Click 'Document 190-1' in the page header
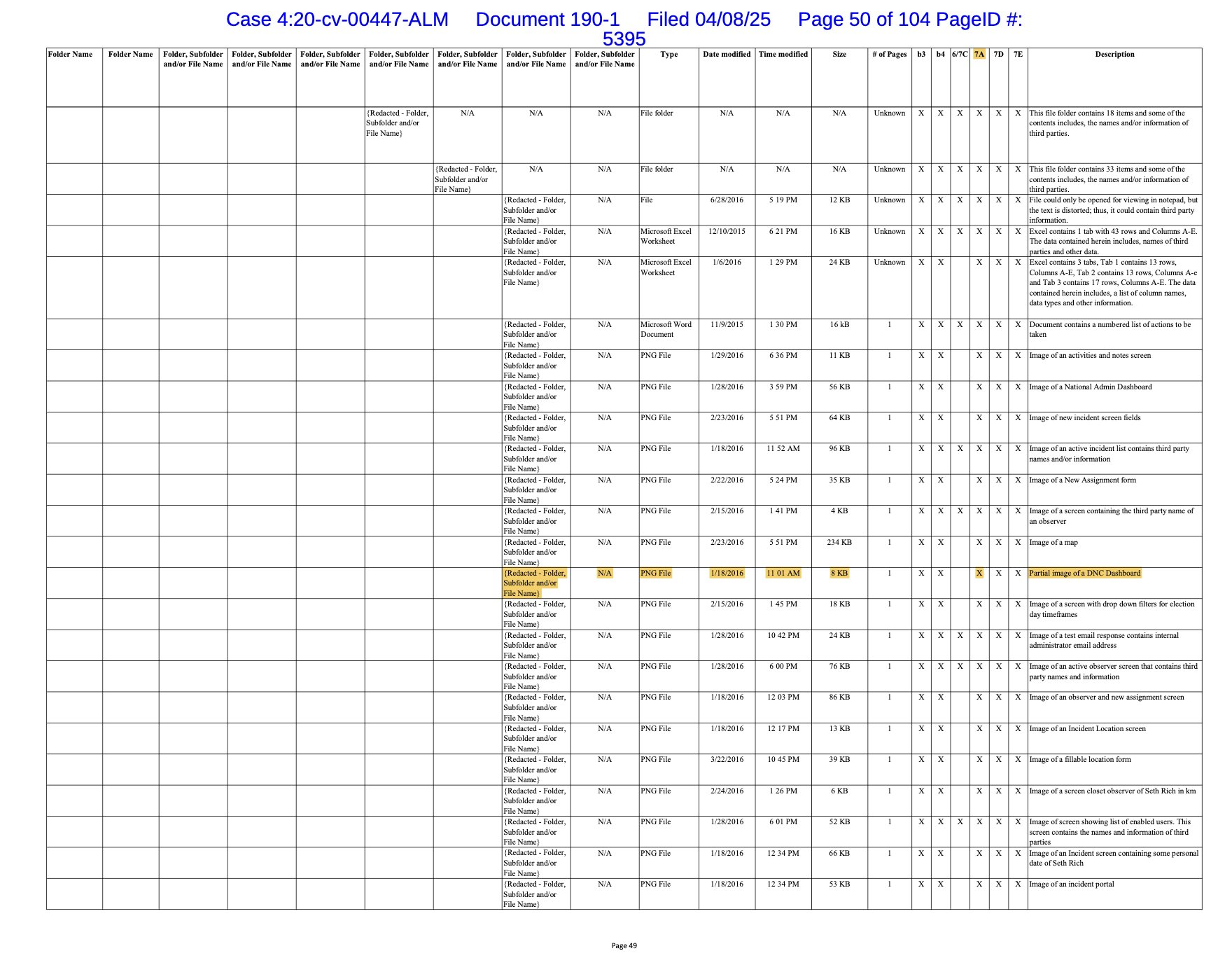The width and height of the screenshot is (1232, 958). point(547,20)
